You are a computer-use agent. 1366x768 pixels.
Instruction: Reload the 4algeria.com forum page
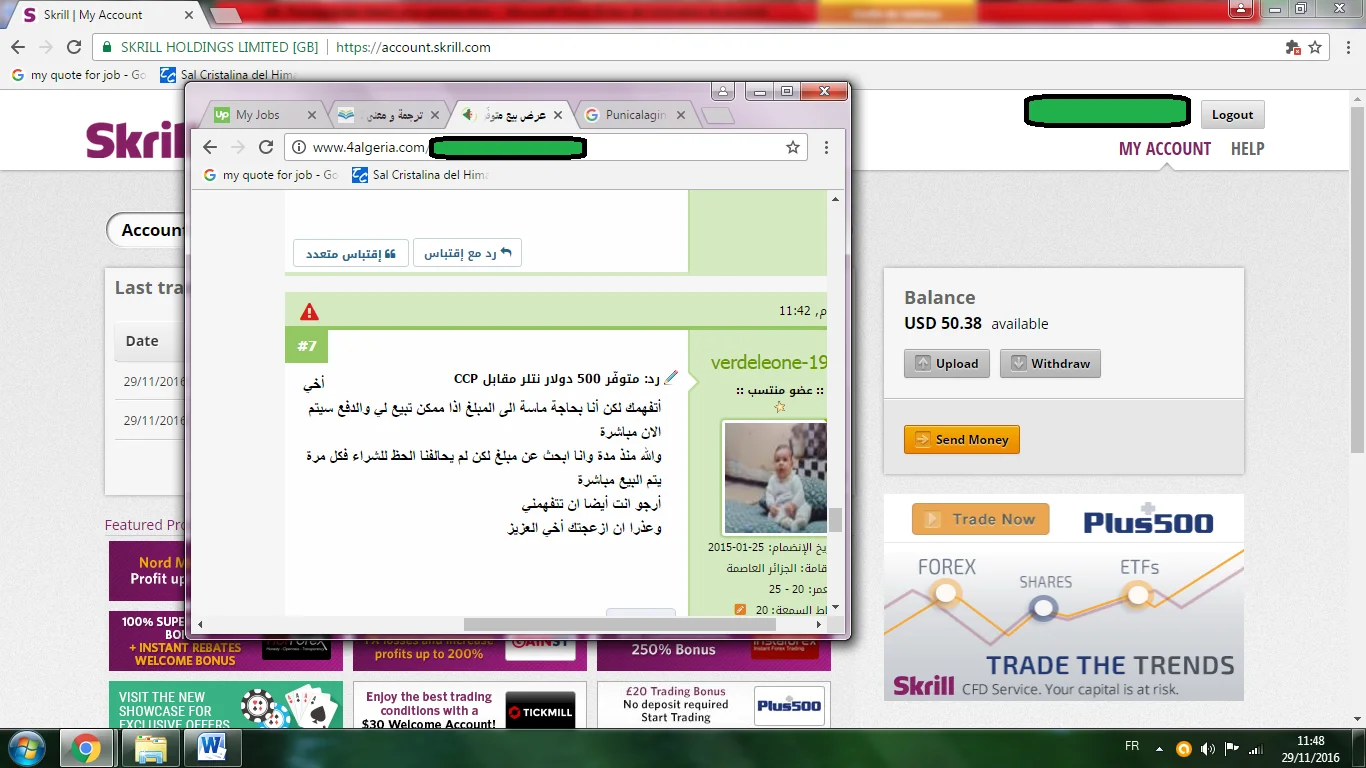[266, 147]
